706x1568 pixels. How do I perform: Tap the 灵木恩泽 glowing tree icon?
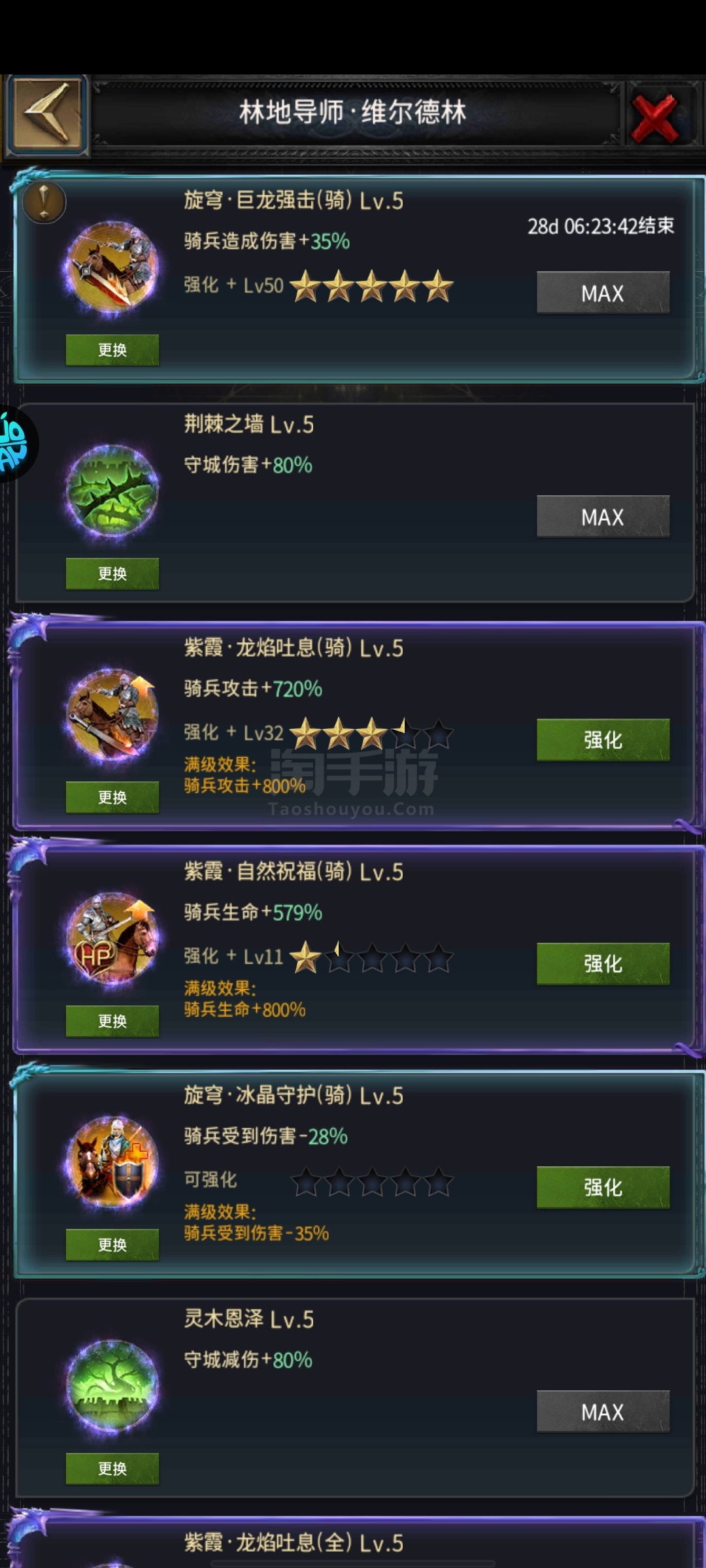pos(112,1386)
